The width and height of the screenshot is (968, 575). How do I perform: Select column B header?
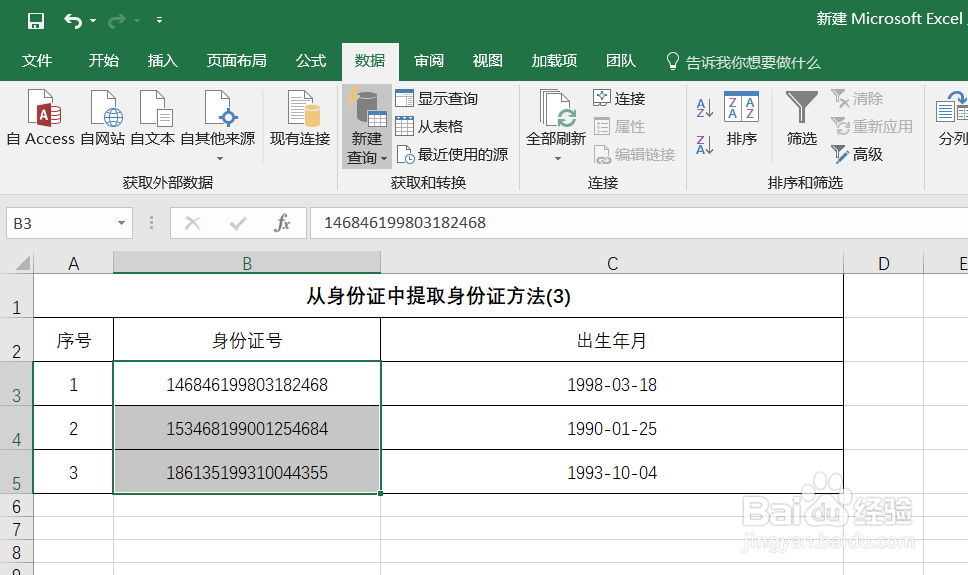pyautogui.click(x=247, y=264)
